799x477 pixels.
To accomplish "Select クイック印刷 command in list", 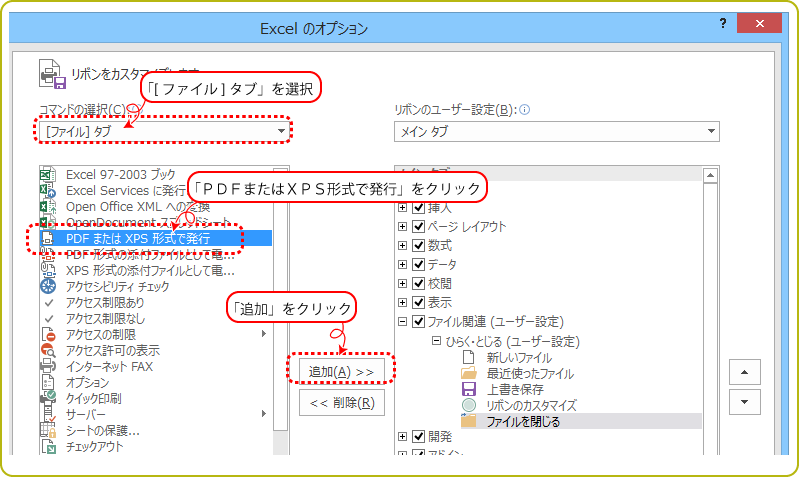I will coord(93,399).
